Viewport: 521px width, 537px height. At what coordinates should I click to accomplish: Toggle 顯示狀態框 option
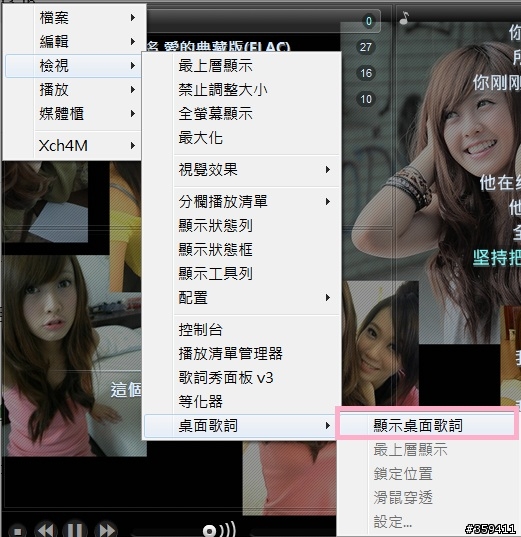[241, 250]
